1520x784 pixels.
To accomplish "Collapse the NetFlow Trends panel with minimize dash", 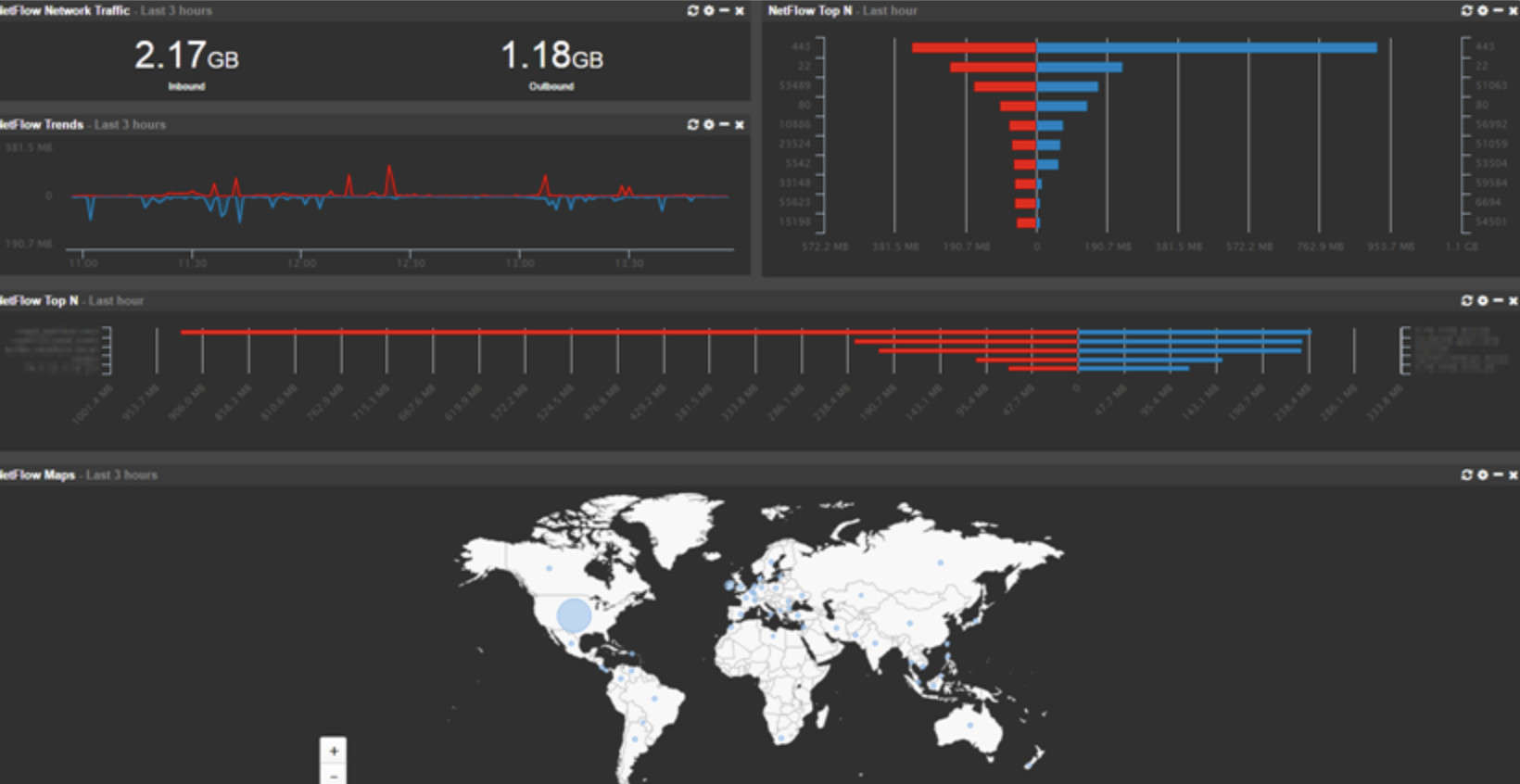I will [x=724, y=124].
